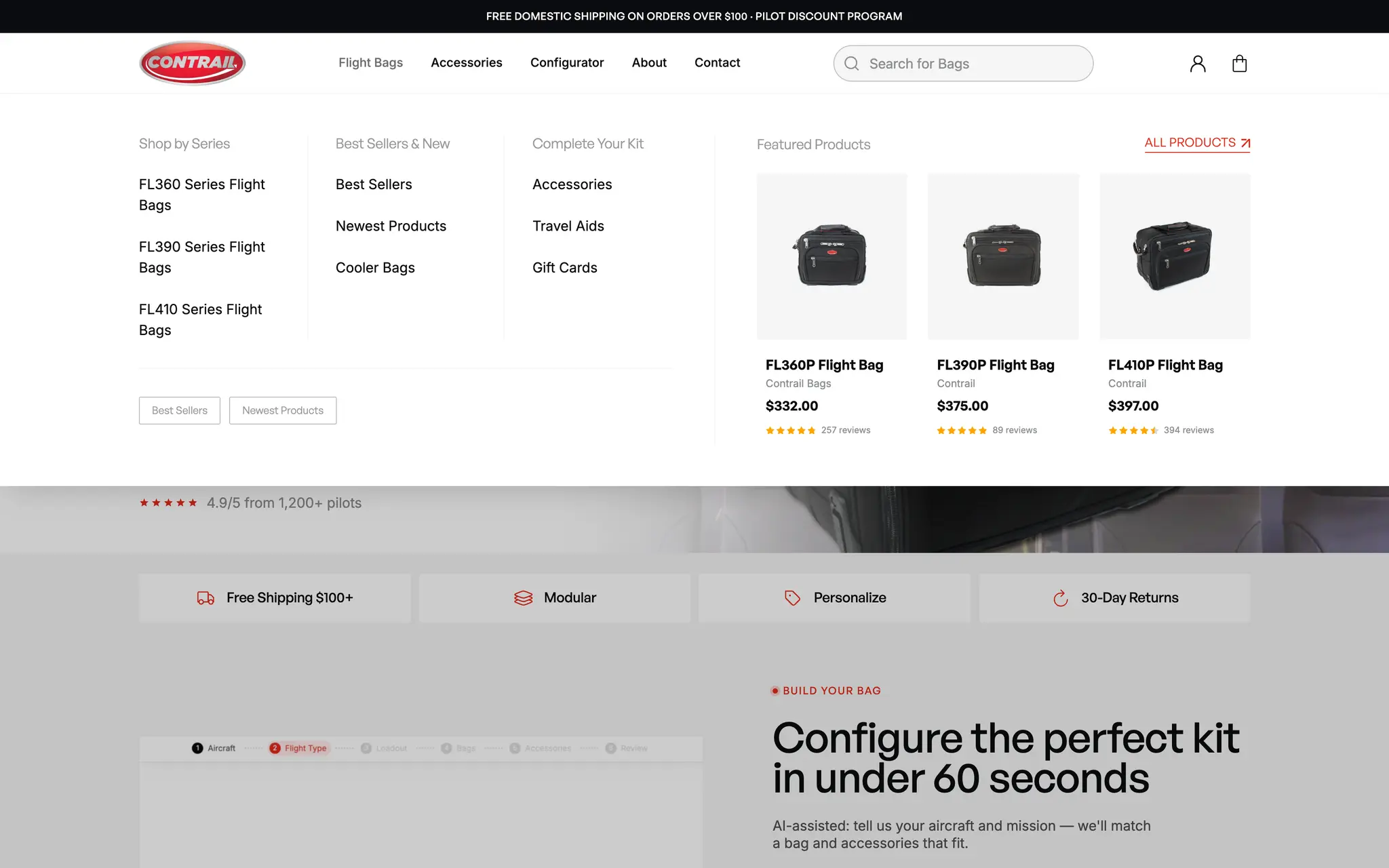The height and width of the screenshot is (868, 1389).
Task: Open the Flight Bags menu
Action: coord(370,62)
